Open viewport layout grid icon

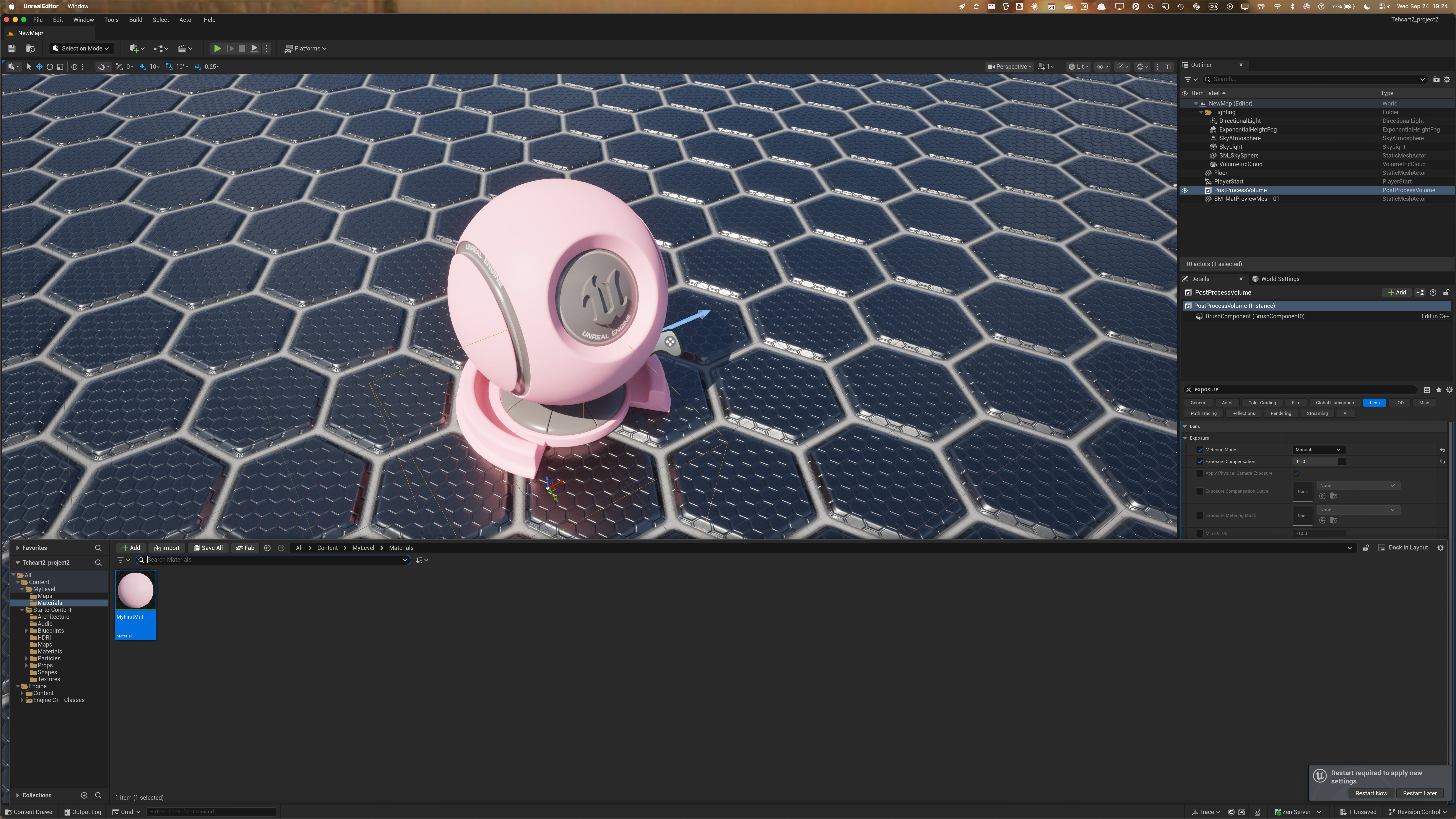[x=1168, y=67]
